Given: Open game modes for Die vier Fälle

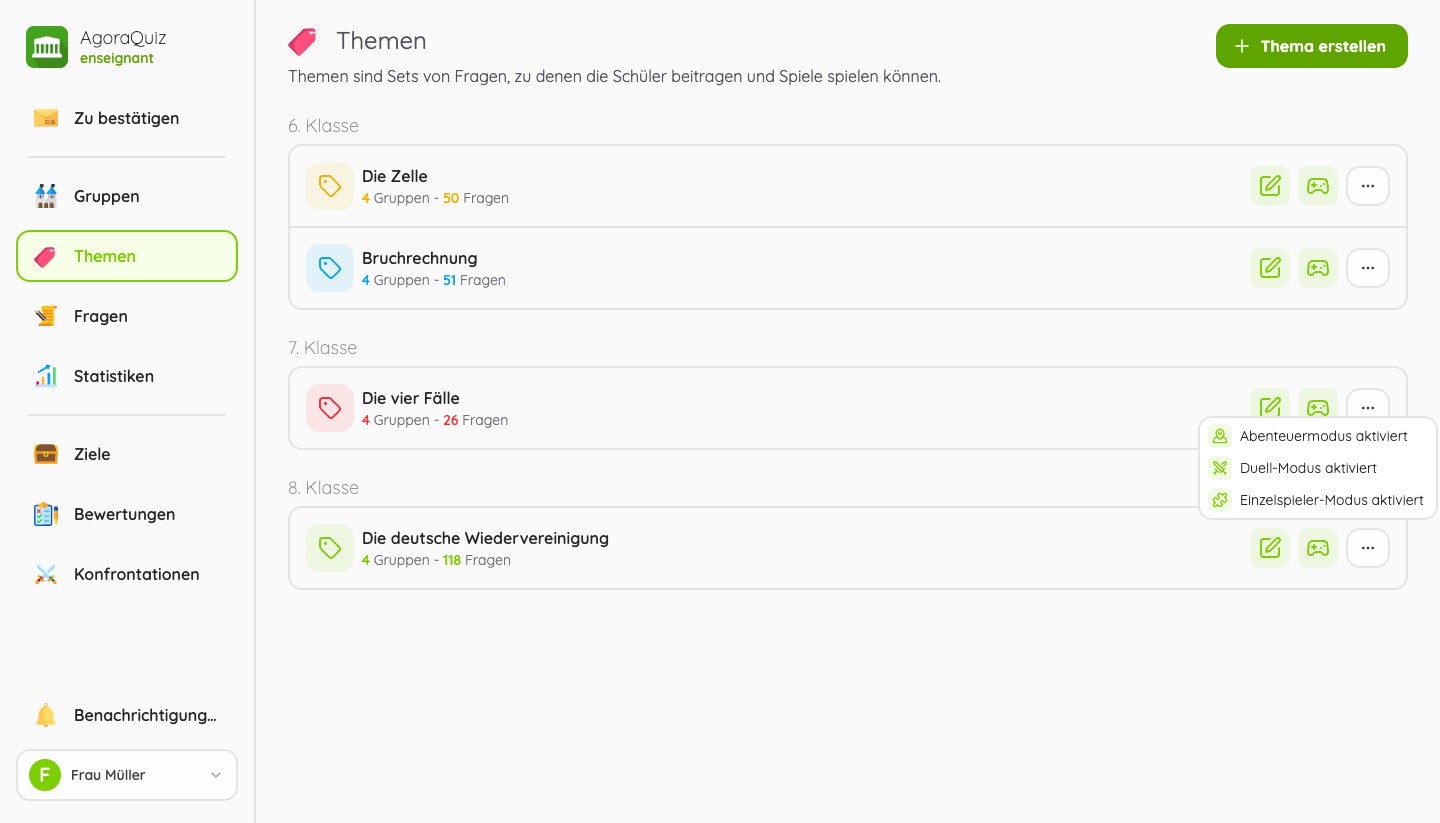Looking at the screenshot, I should (1318, 404).
